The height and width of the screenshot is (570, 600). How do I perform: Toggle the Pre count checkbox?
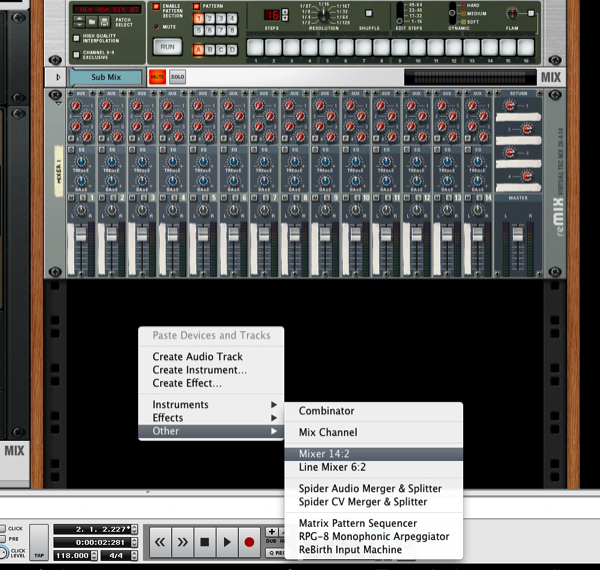coord(2,539)
